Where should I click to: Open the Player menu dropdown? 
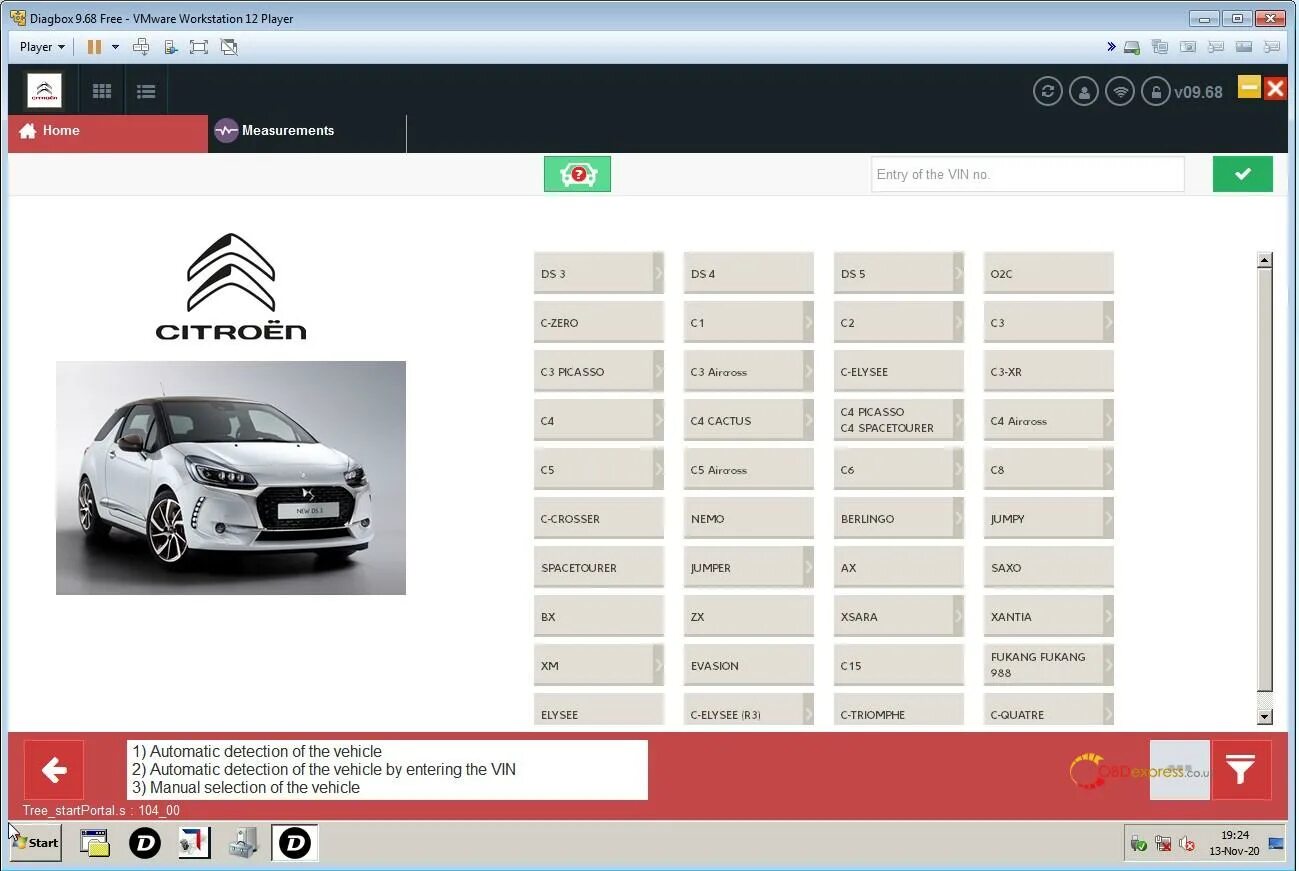click(42, 47)
